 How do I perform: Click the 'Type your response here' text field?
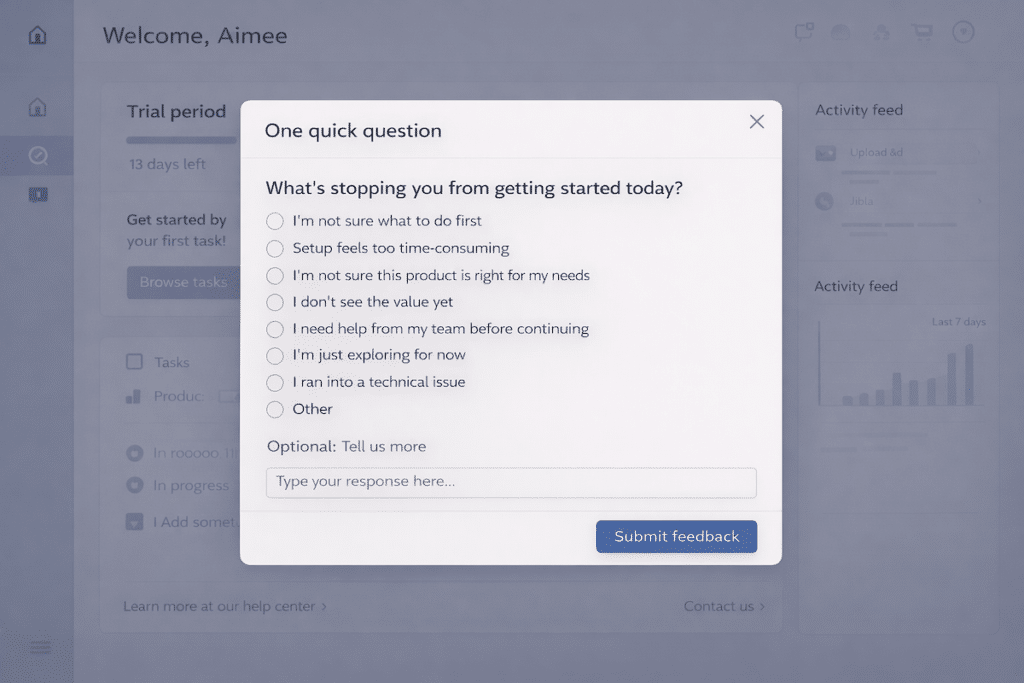click(x=511, y=483)
